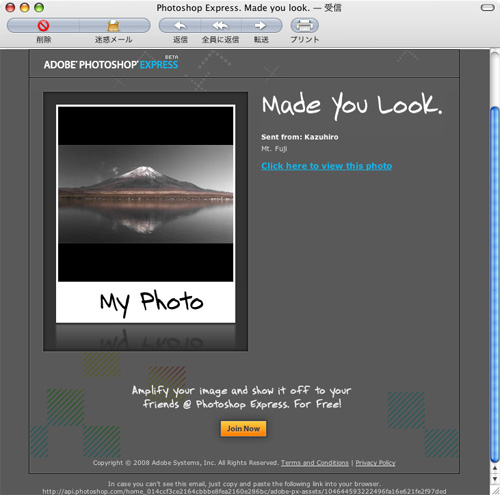Click the orange Join Now button
500x495 pixels.
pyautogui.click(x=243, y=429)
